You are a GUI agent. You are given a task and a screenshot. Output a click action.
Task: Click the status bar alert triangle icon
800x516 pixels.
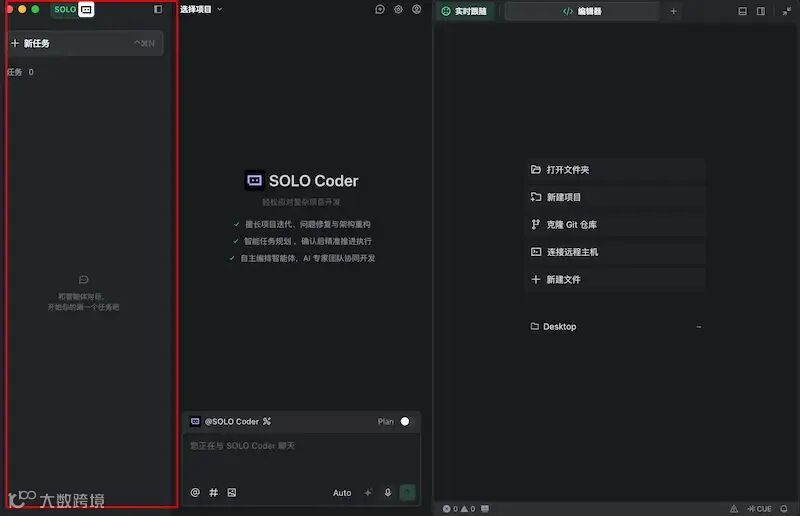pos(734,509)
